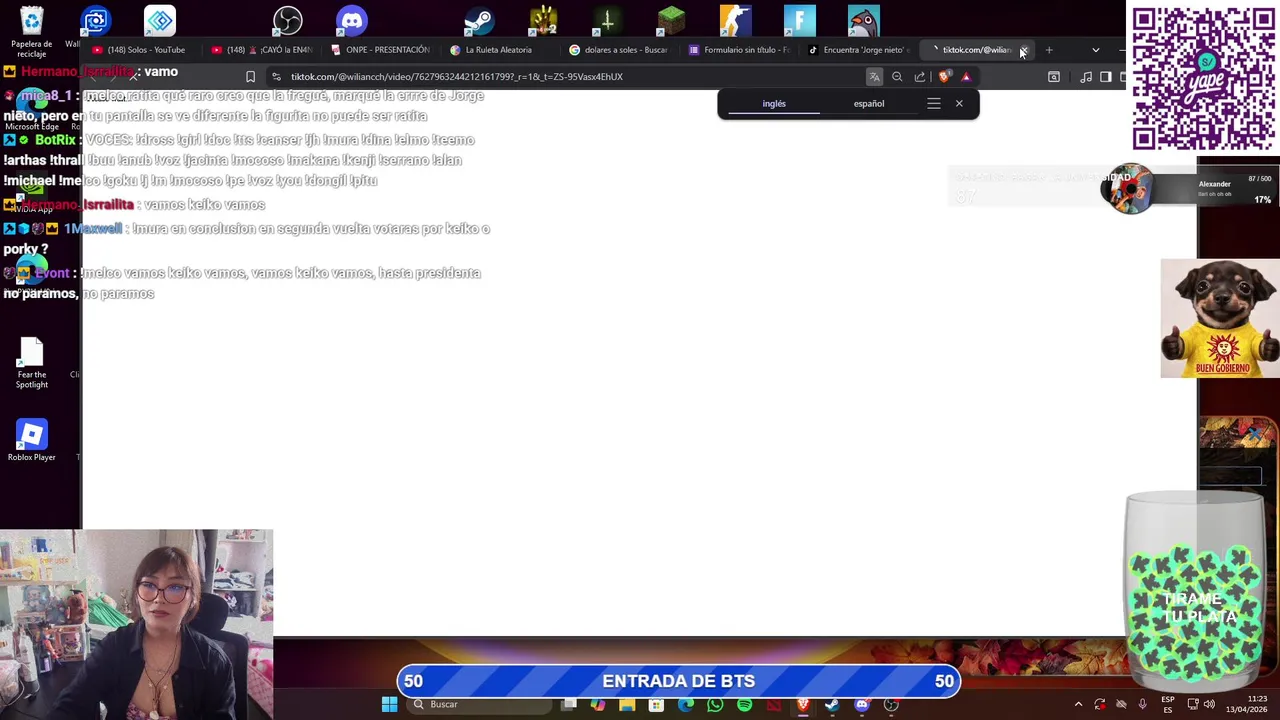Open the OBS Studio desktop shortcut
This screenshot has width=1280, height=720.
(288, 20)
